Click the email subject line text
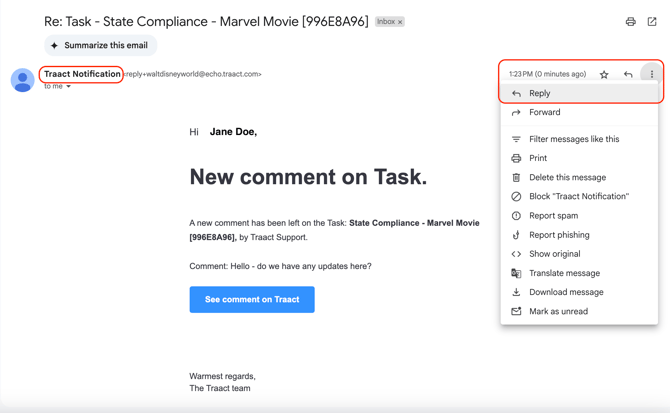The height and width of the screenshot is (413, 670). 206,21
